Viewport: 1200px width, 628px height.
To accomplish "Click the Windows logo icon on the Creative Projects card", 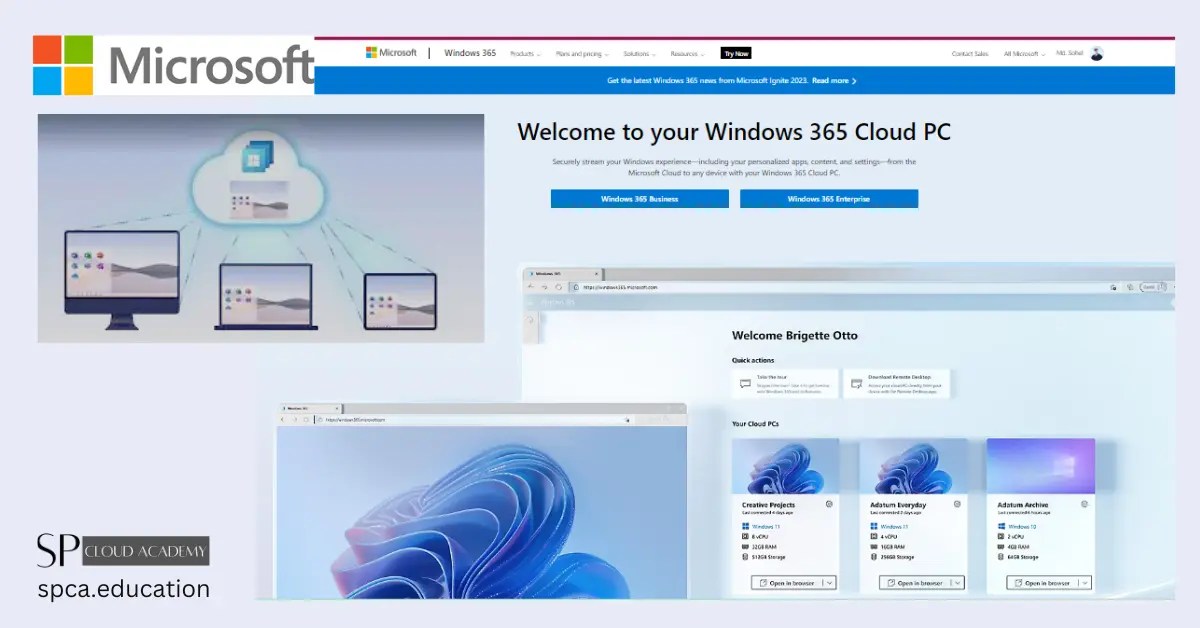I will pyautogui.click(x=746, y=526).
